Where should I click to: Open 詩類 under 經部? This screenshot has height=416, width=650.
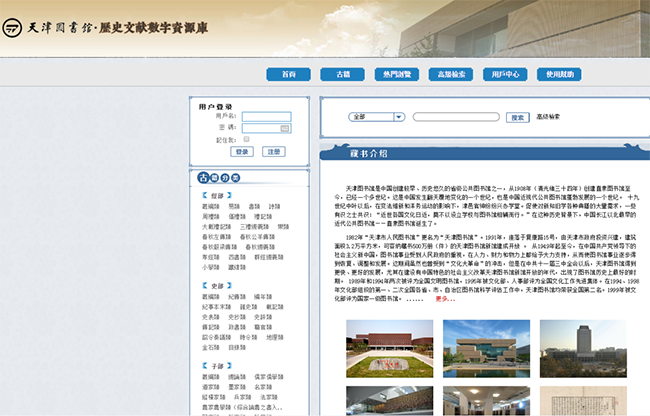pos(274,206)
